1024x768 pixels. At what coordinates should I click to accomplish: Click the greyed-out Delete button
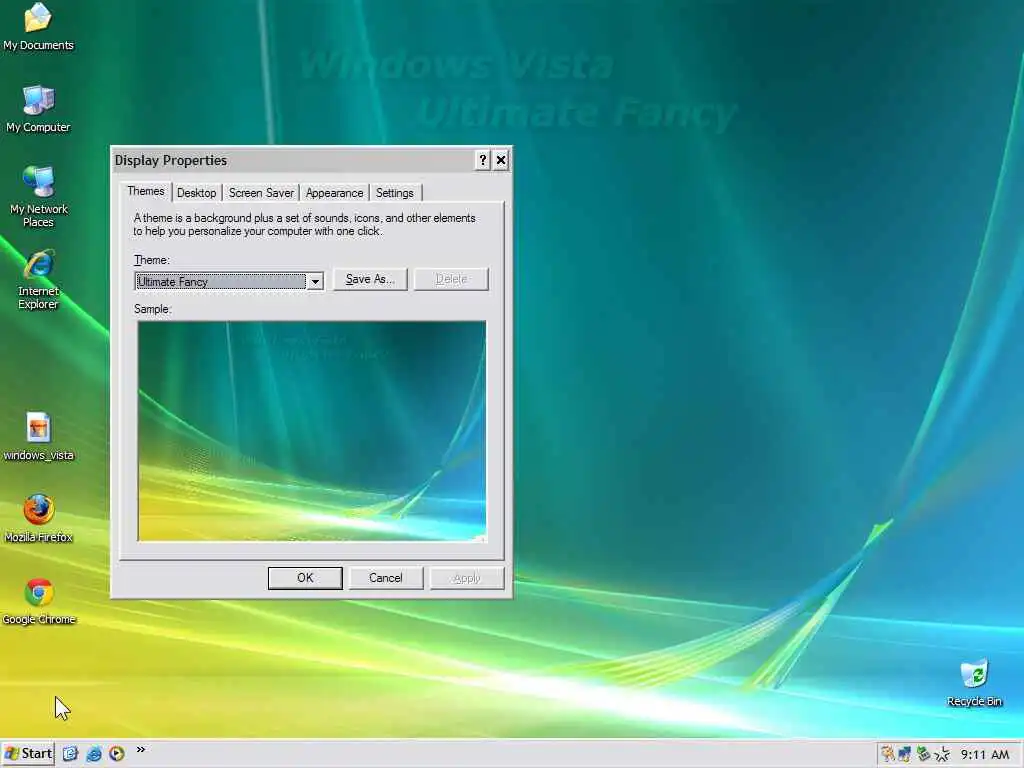coord(451,279)
